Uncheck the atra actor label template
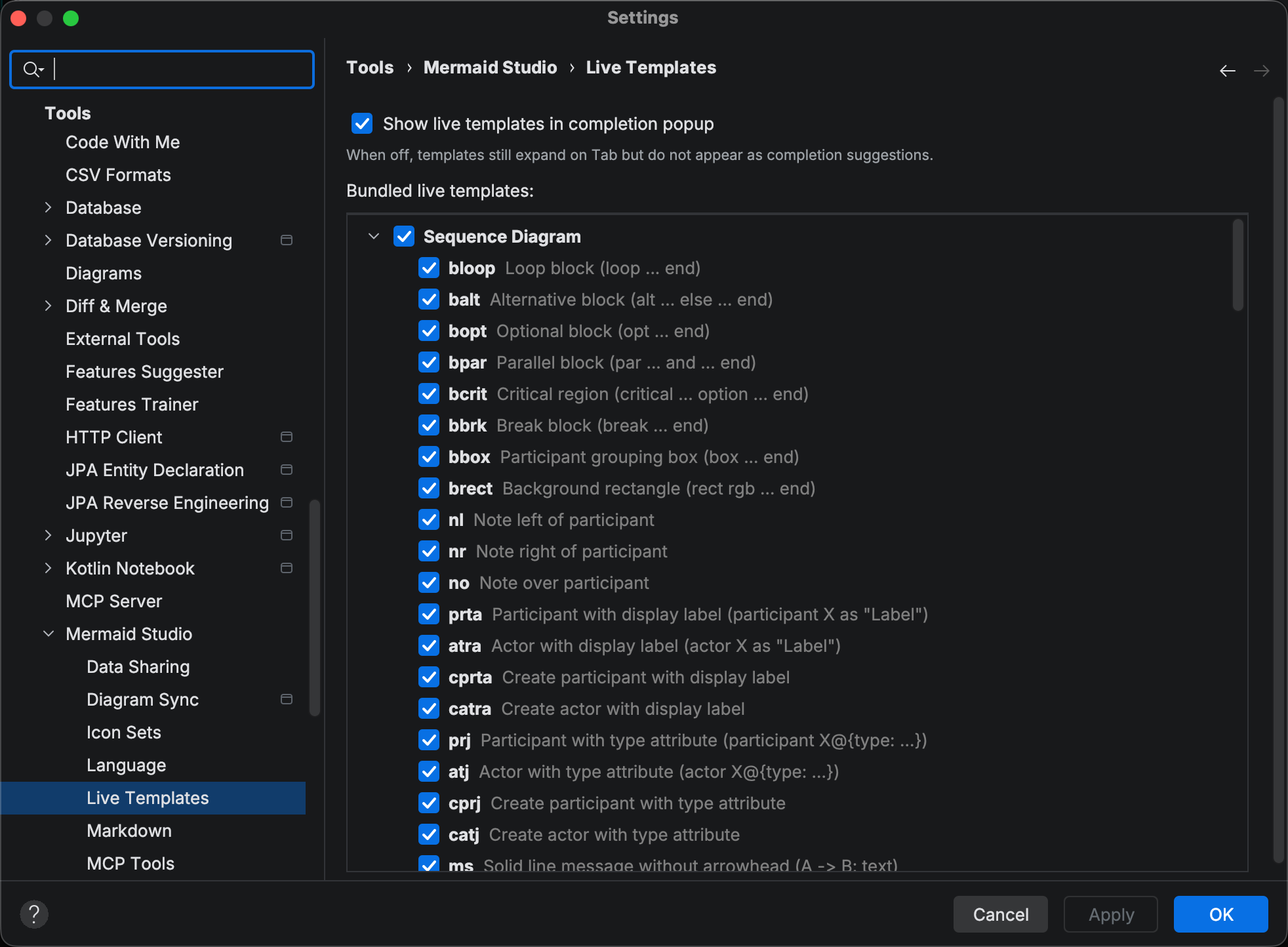 (x=429, y=645)
